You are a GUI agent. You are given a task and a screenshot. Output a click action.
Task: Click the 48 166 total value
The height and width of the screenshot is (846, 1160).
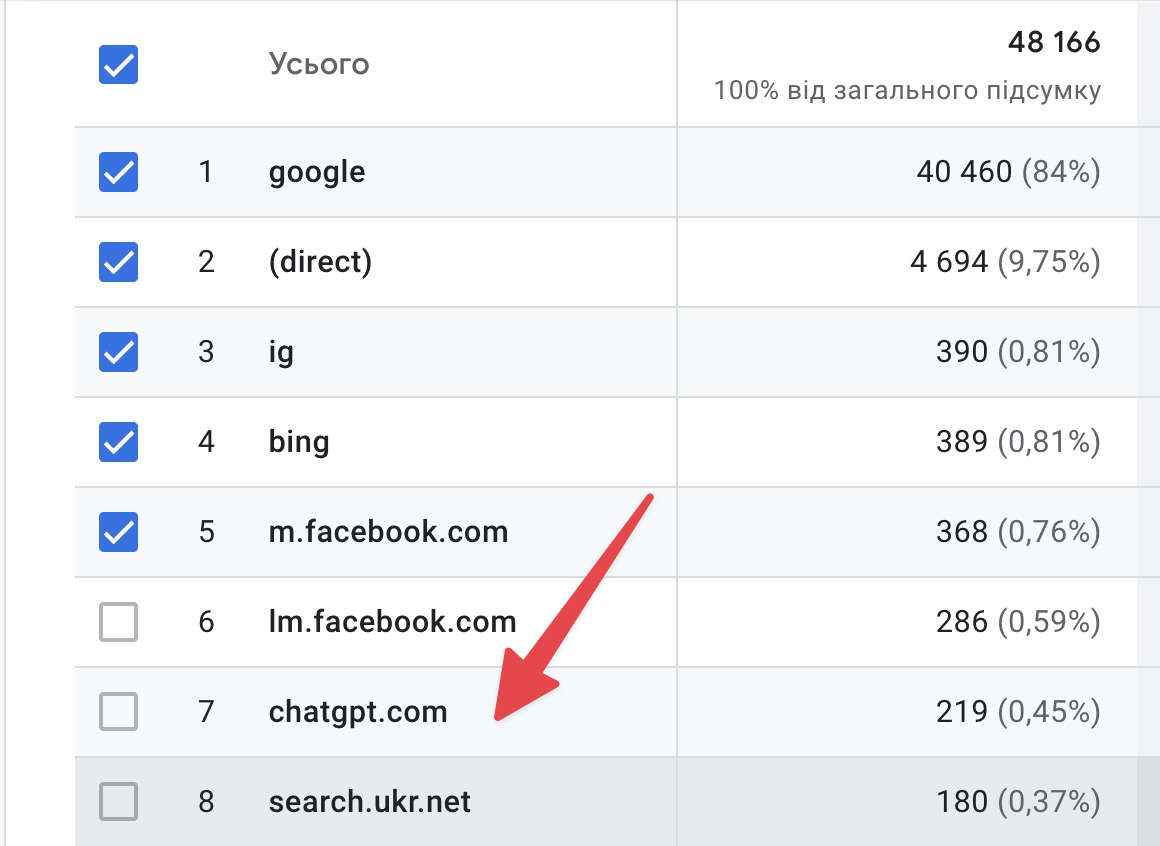pos(1054,43)
